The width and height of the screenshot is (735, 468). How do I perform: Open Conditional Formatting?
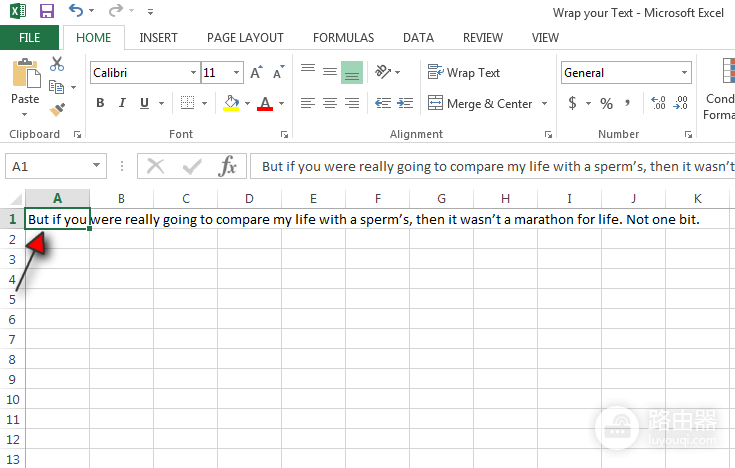(x=721, y=89)
